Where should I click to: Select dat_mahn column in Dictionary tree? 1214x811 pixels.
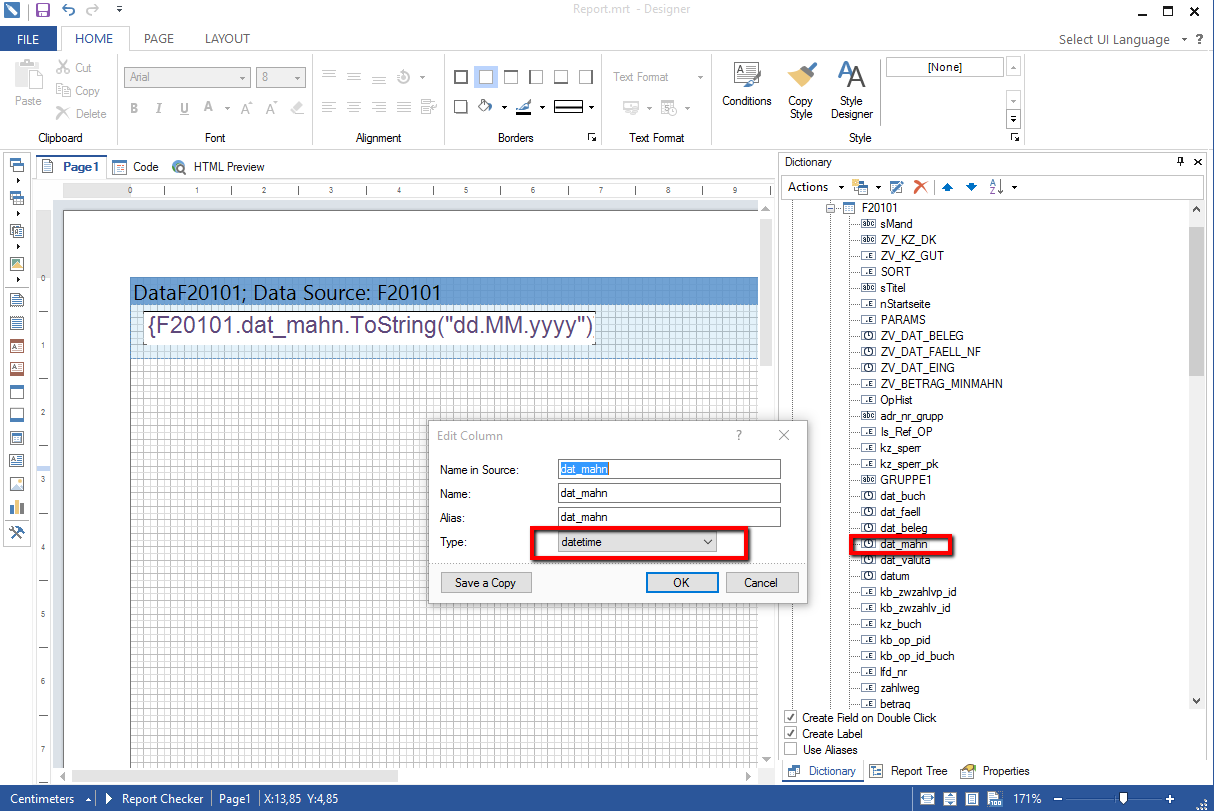[902, 544]
